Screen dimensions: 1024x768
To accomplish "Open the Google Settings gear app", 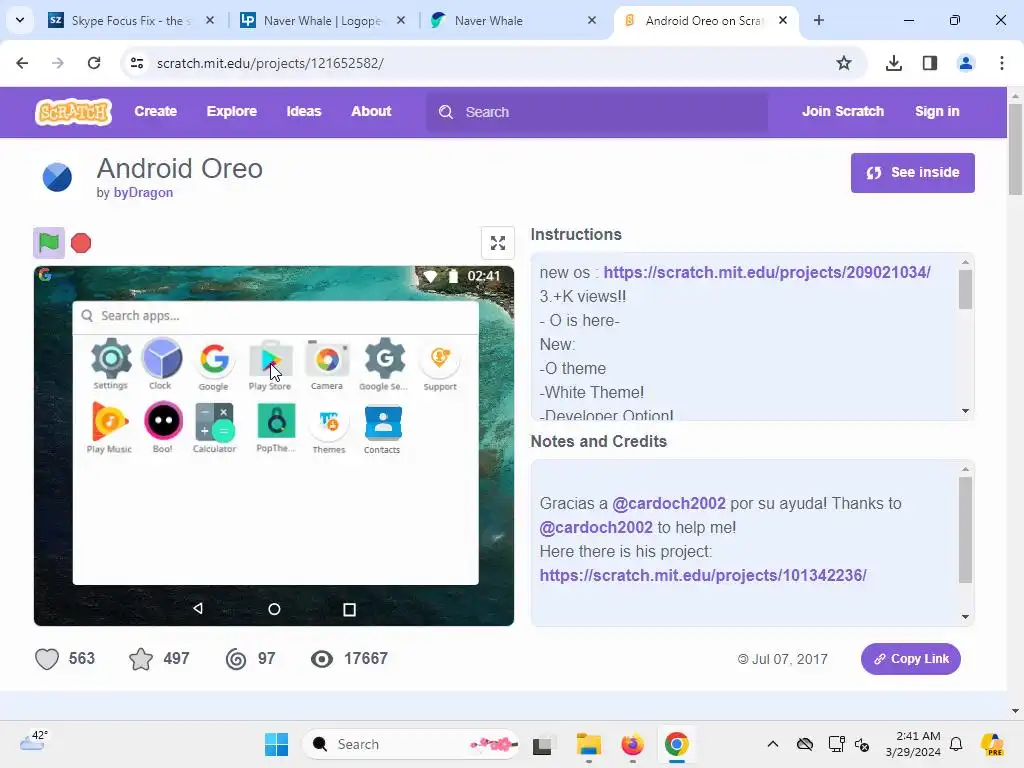I will (x=384, y=365).
